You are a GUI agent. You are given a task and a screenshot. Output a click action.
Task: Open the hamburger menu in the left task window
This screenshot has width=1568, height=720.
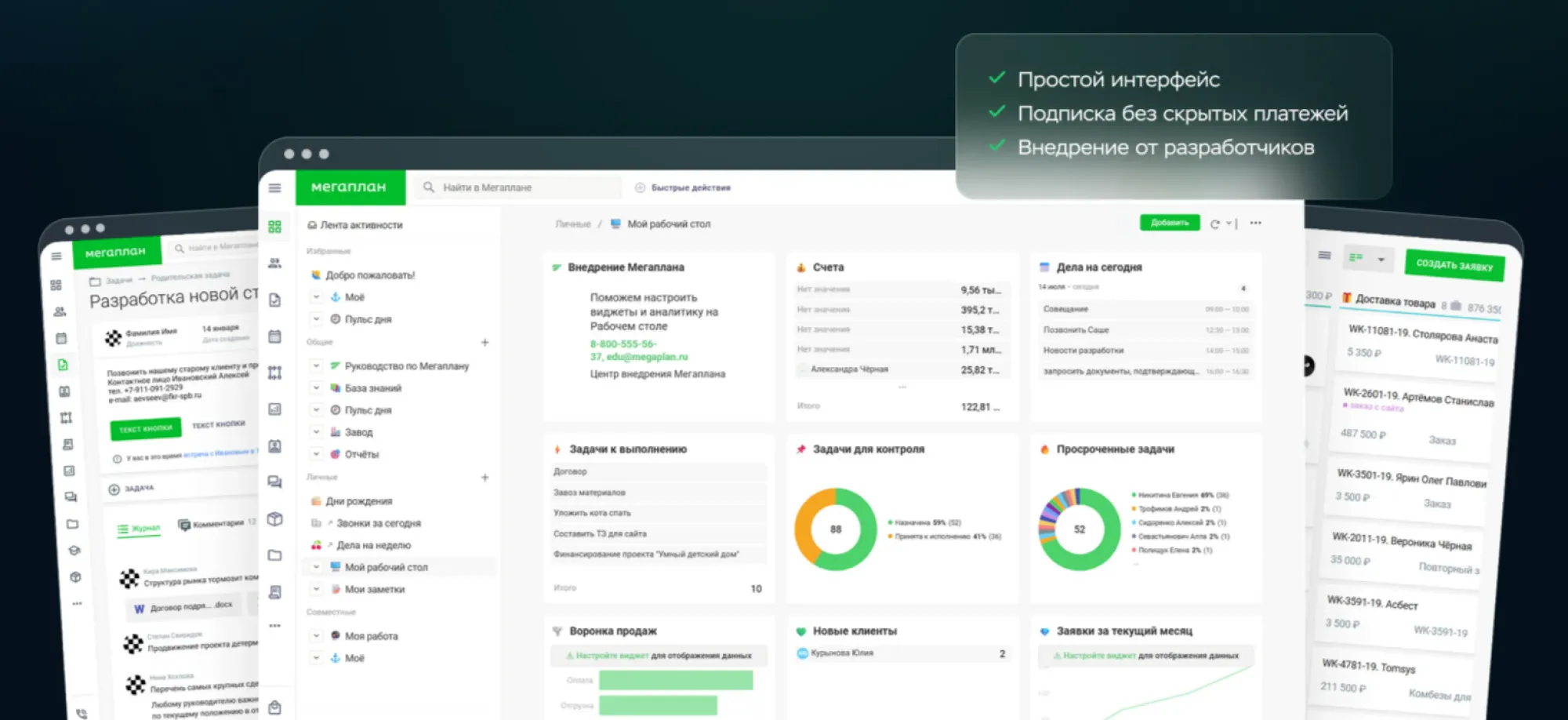pos(56,256)
